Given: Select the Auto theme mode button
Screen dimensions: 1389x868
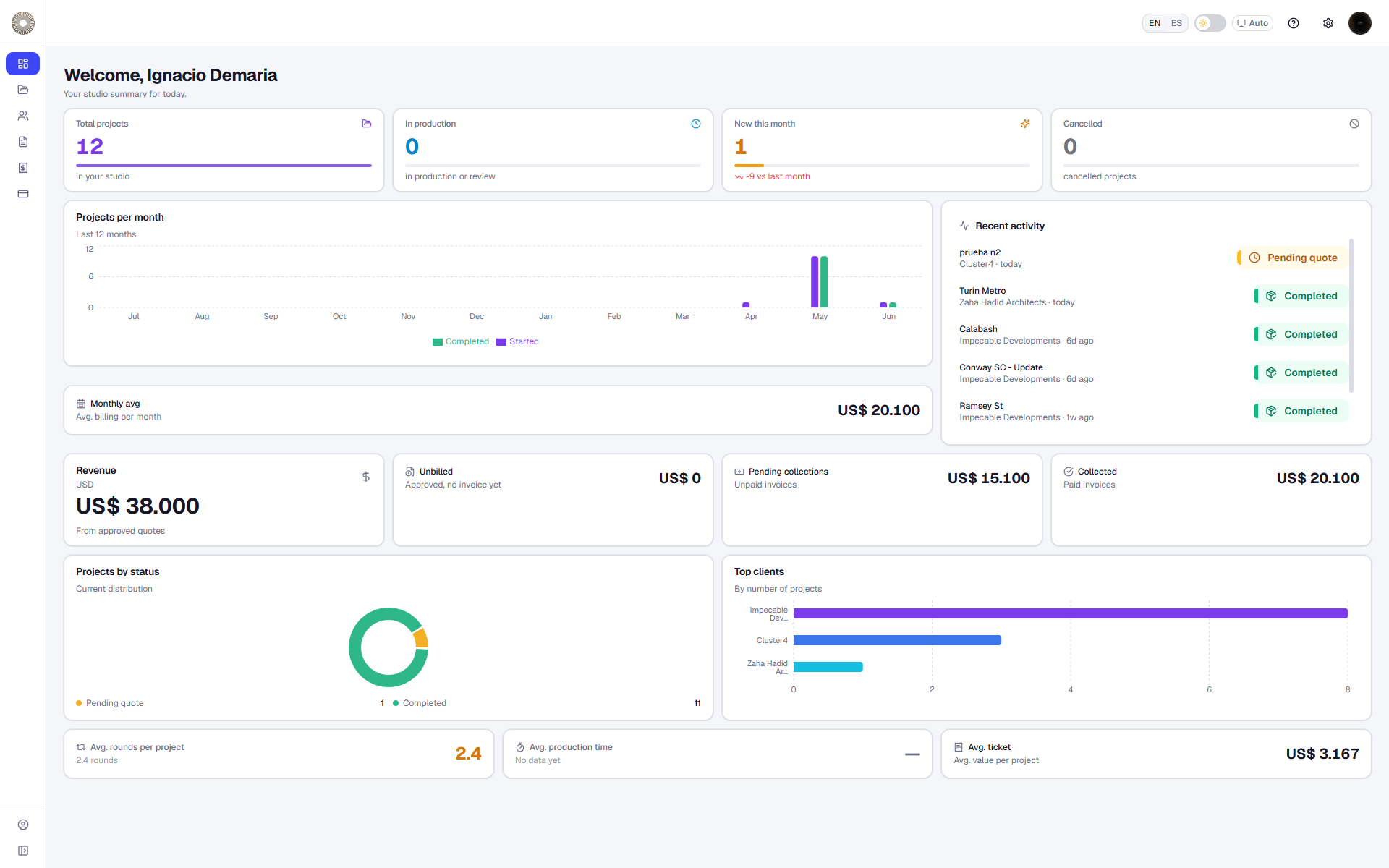Looking at the screenshot, I should coord(1252,23).
